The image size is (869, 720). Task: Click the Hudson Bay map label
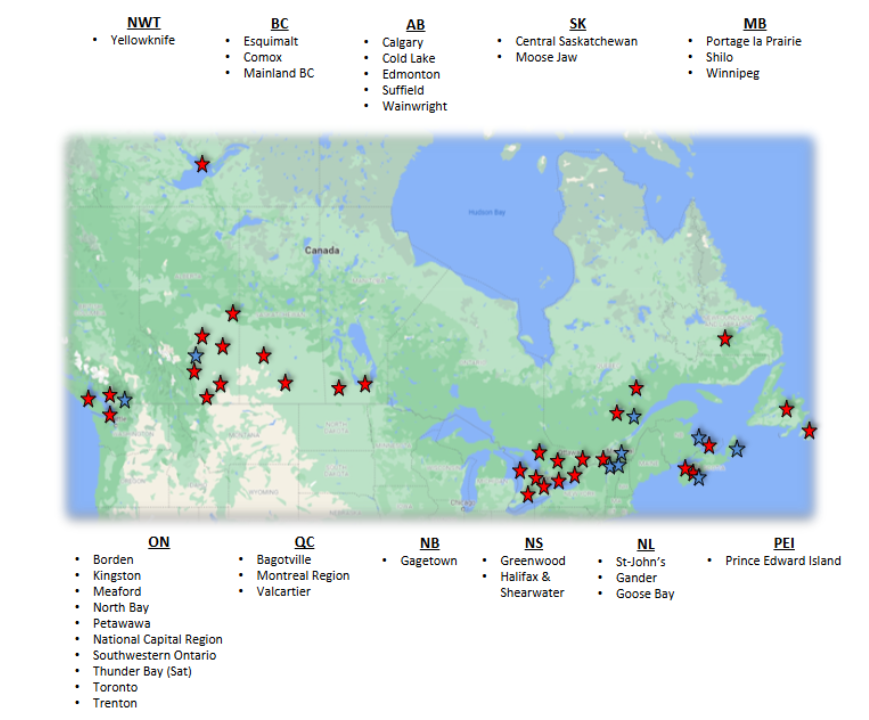click(487, 212)
